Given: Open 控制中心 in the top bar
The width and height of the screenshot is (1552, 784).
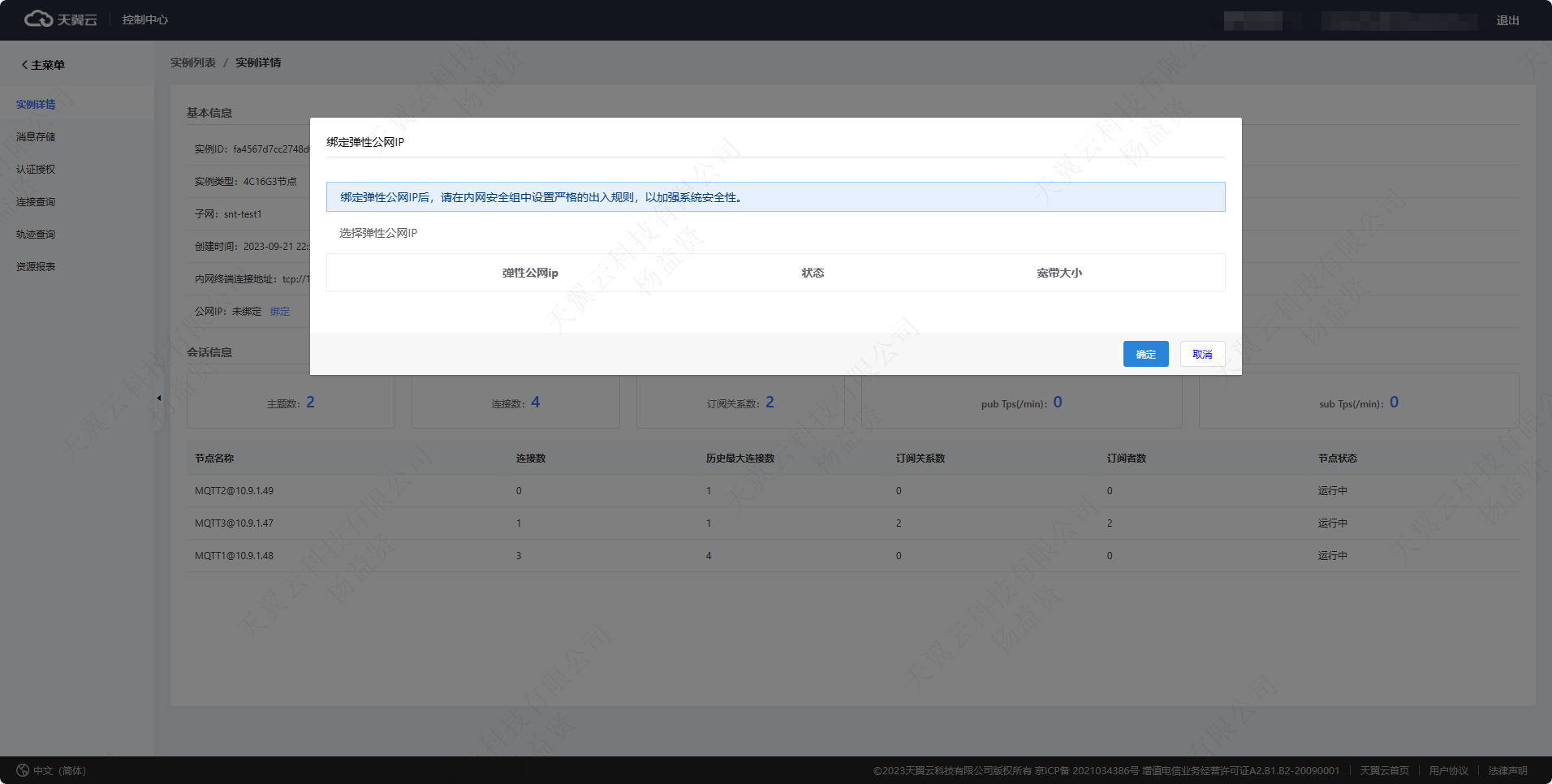Looking at the screenshot, I should (144, 19).
